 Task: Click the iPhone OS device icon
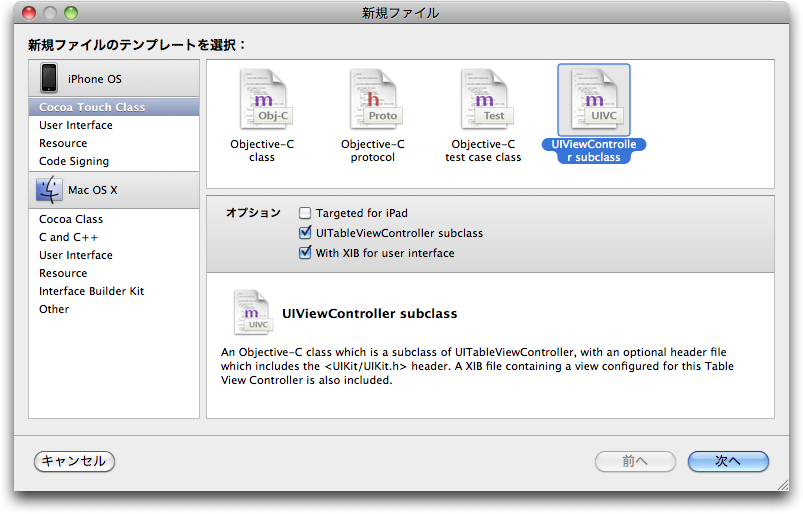coord(49,78)
